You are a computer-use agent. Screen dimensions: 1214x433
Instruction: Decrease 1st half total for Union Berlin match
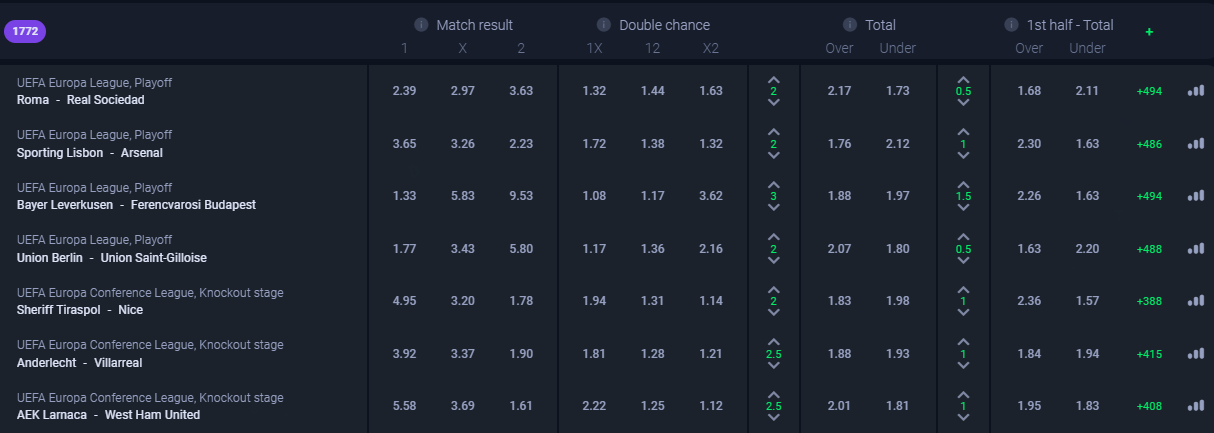[x=963, y=260]
